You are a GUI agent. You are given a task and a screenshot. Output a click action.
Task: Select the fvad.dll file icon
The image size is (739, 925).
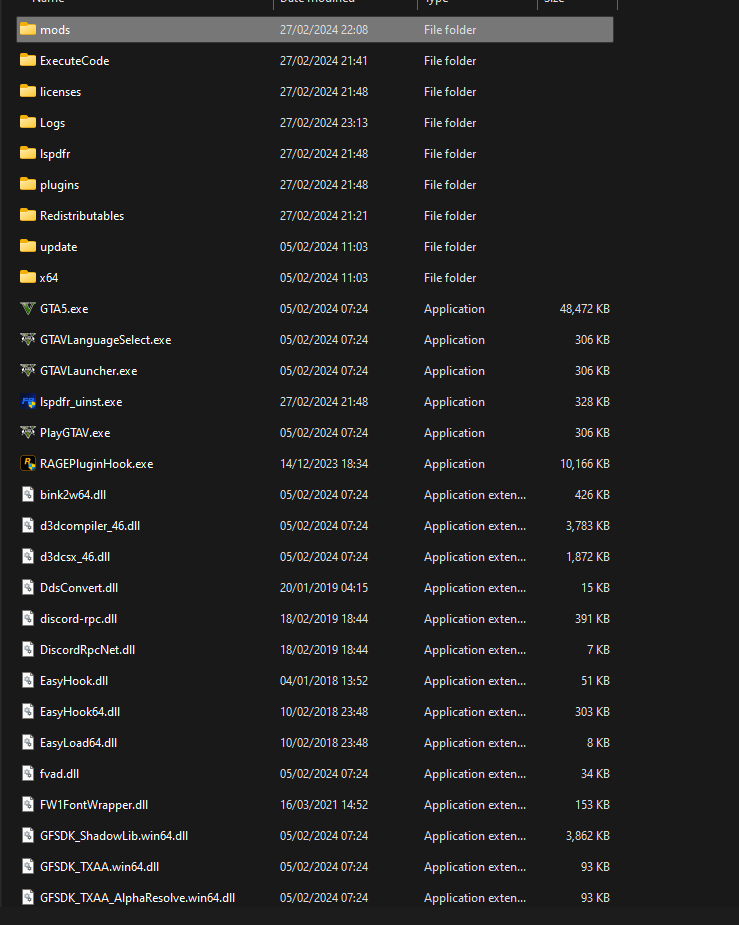point(28,773)
